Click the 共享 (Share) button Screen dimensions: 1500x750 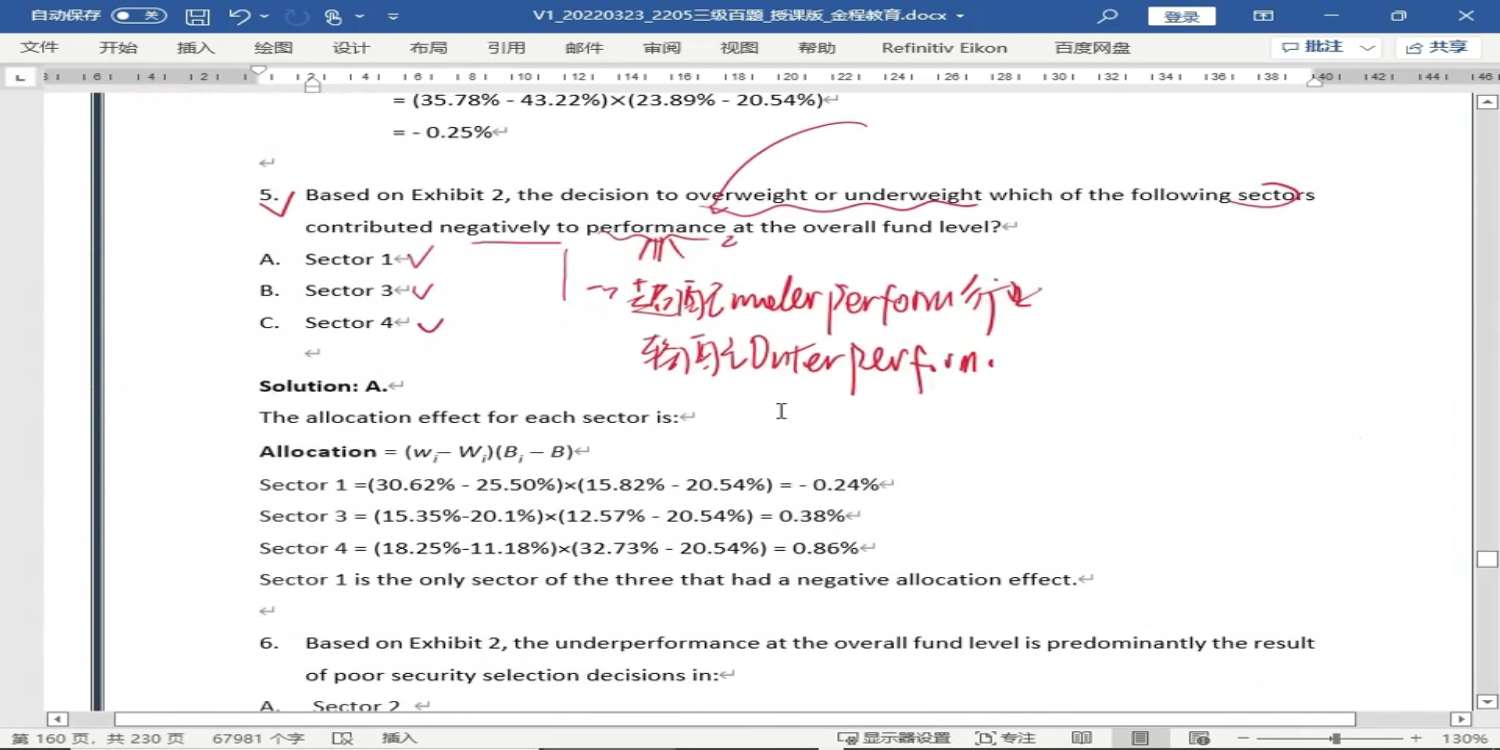(x=1437, y=47)
